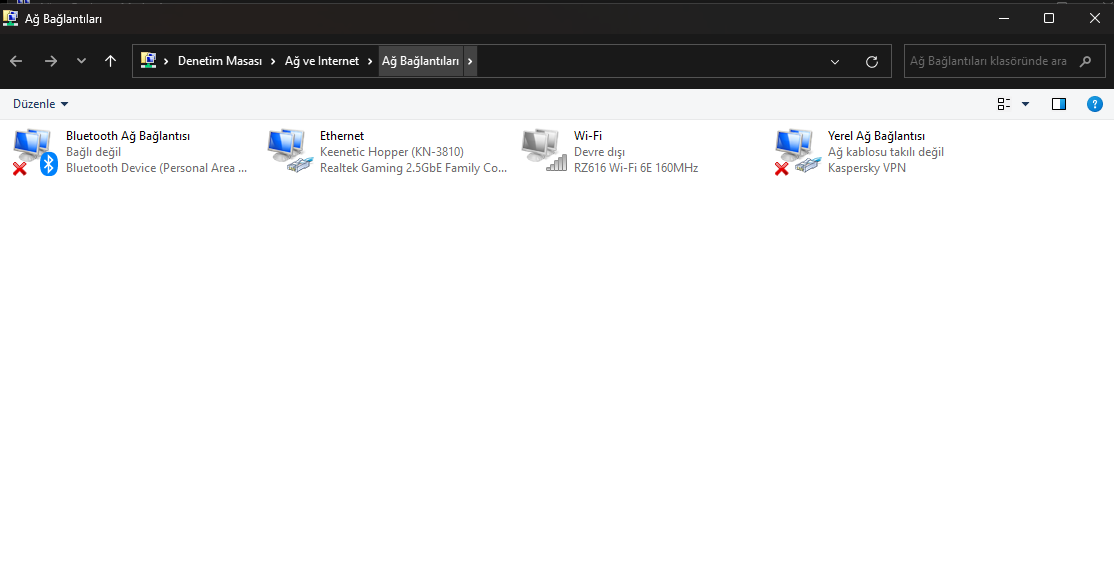Click the 'Bağlı değil' status text
This screenshot has width=1114, height=567.
(93, 152)
